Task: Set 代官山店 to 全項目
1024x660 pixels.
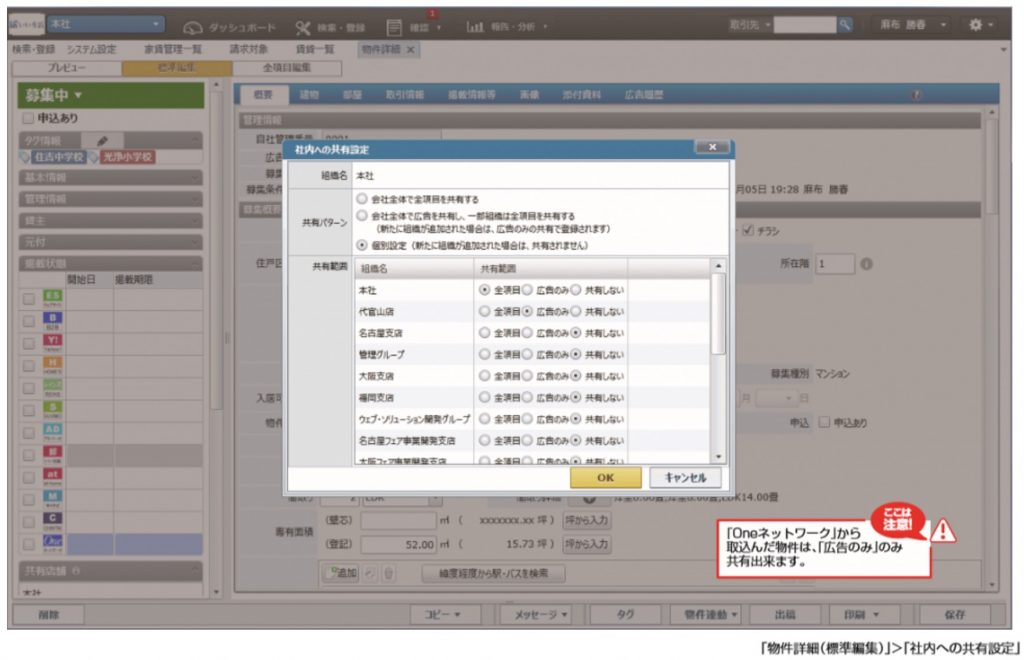Action: [x=484, y=311]
